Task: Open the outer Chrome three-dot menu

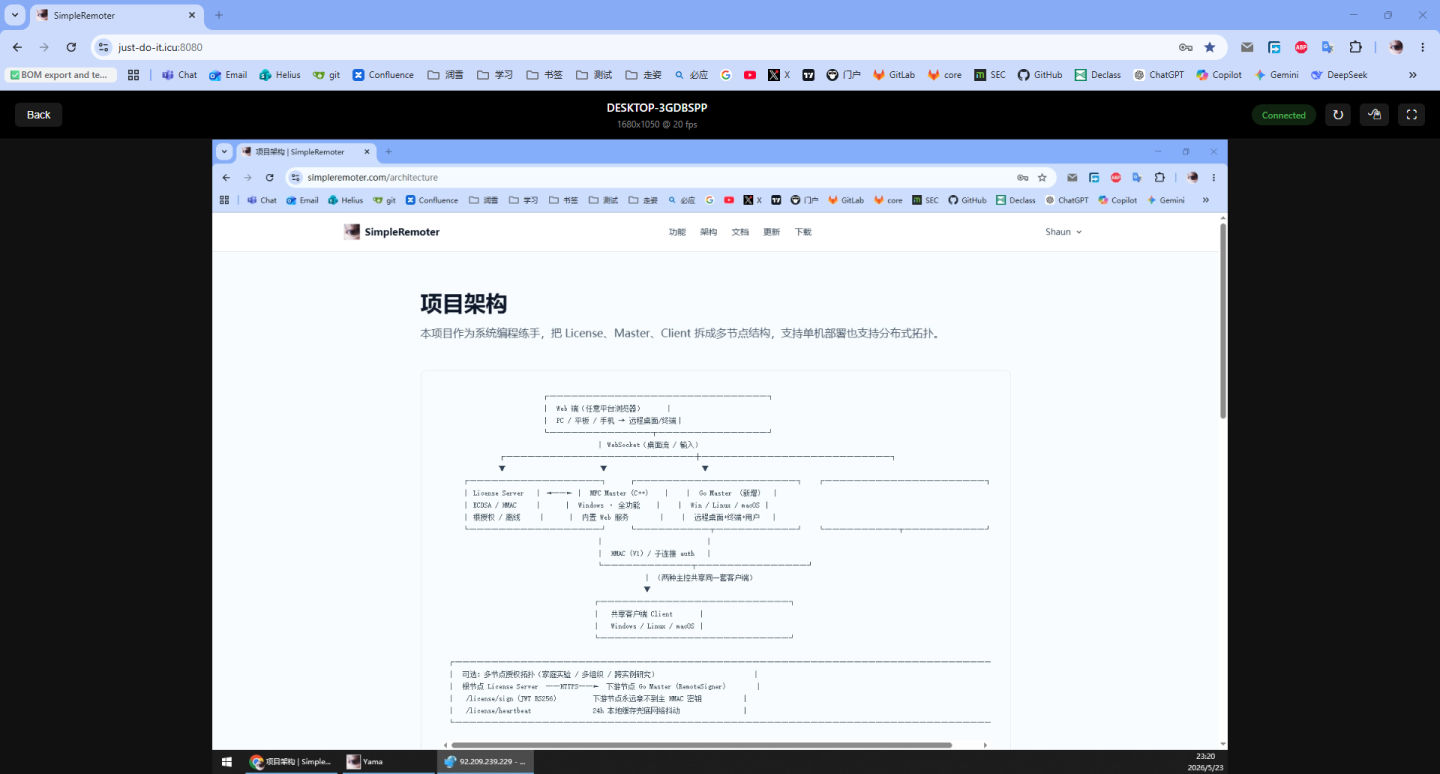Action: [x=1422, y=47]
